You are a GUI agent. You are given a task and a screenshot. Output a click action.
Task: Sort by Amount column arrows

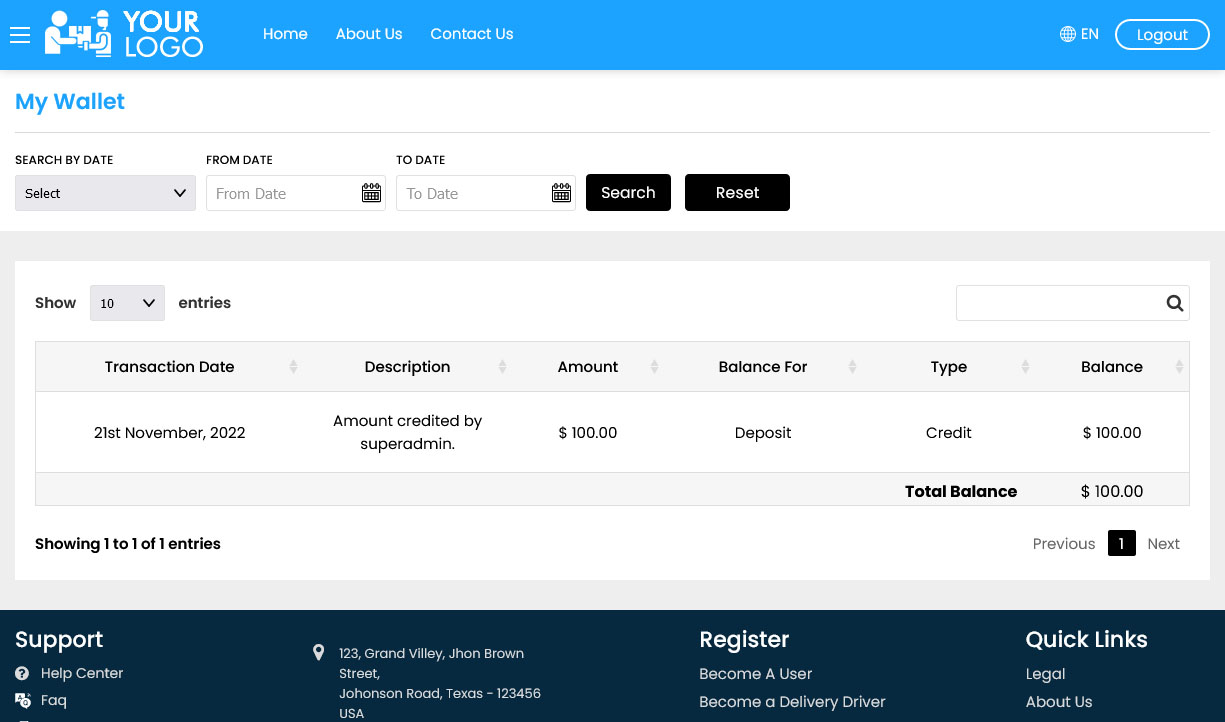654,367
